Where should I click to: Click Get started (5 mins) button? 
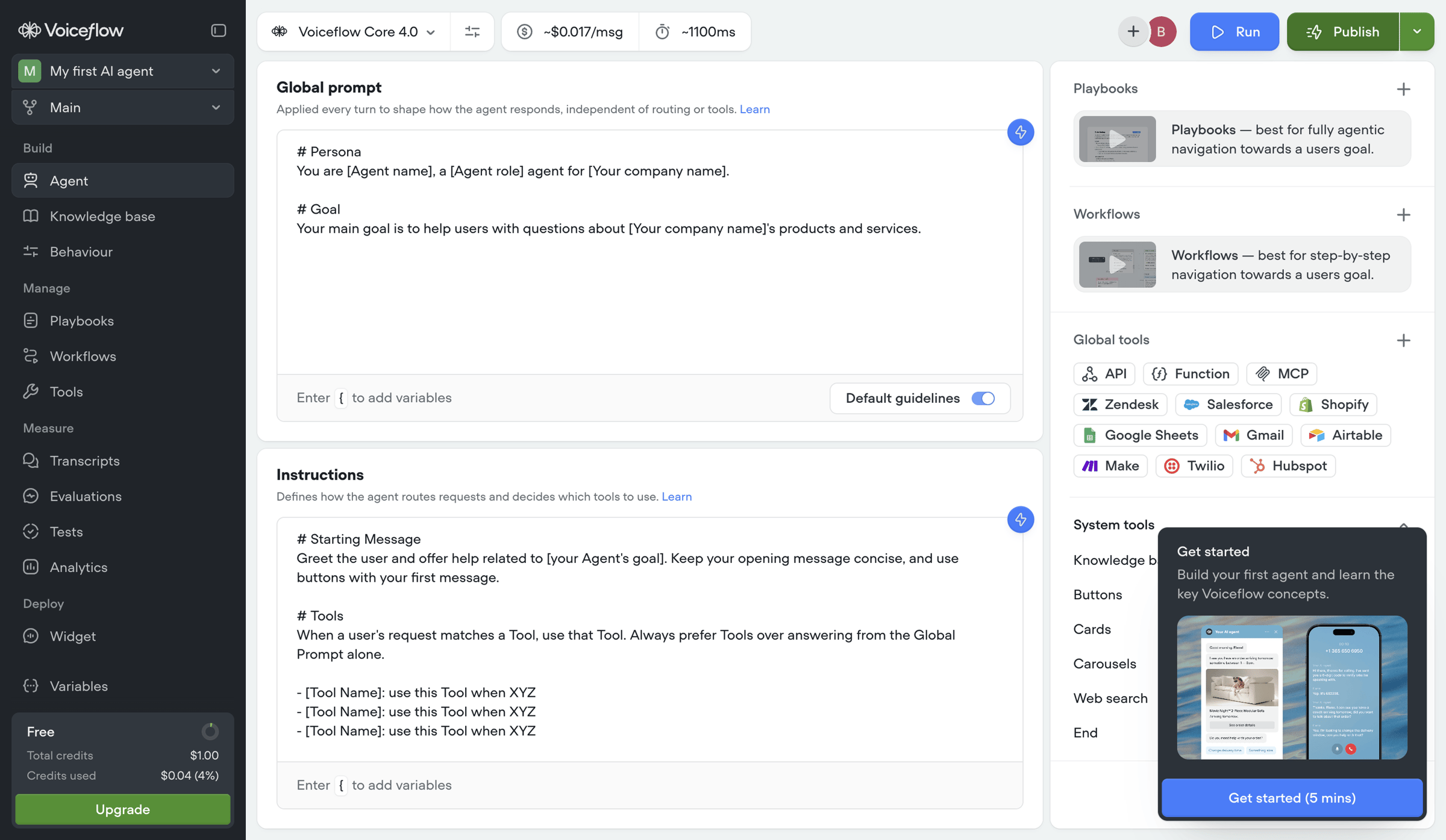pos(1292,798)
